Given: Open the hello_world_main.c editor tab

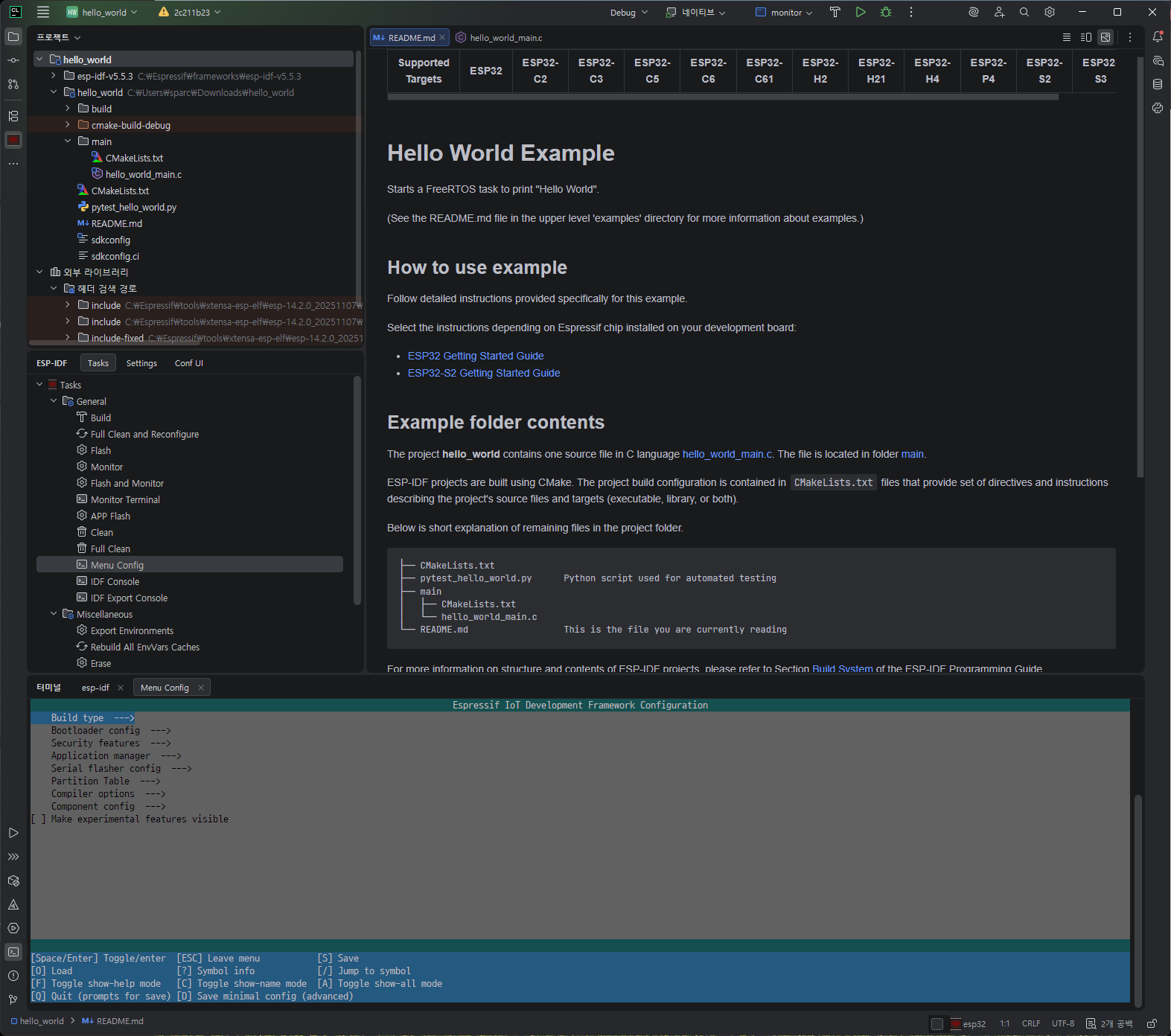Looking at the screenshot, I should point(505,38).
